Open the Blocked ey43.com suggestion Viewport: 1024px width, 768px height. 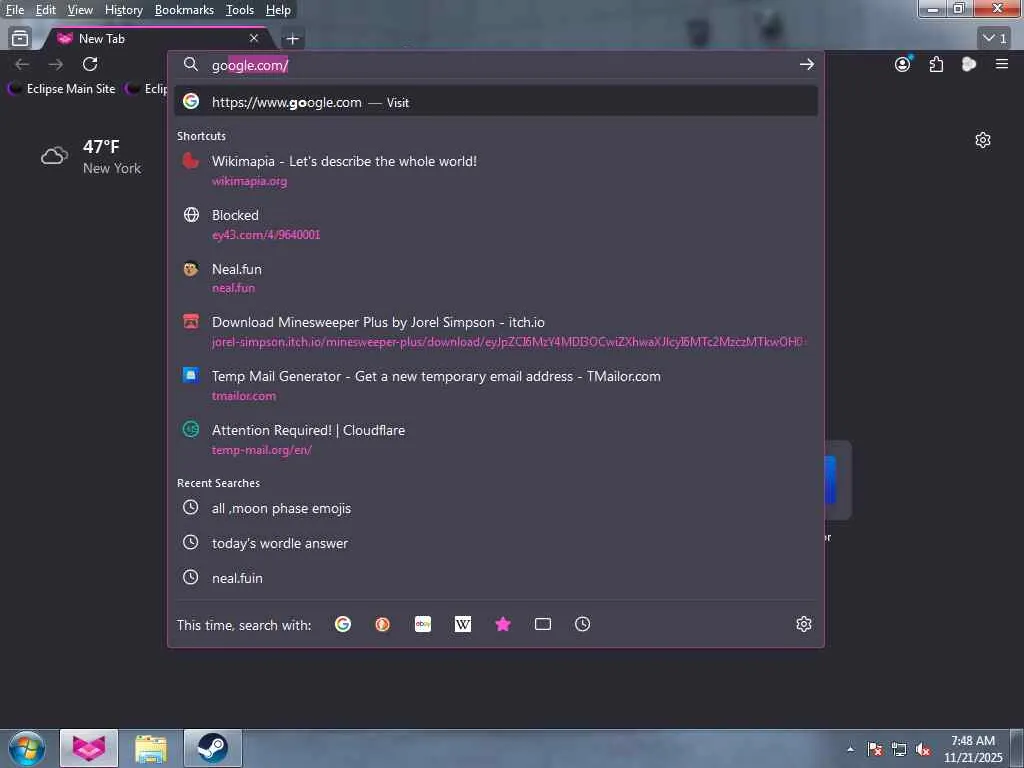pos(496,224)
